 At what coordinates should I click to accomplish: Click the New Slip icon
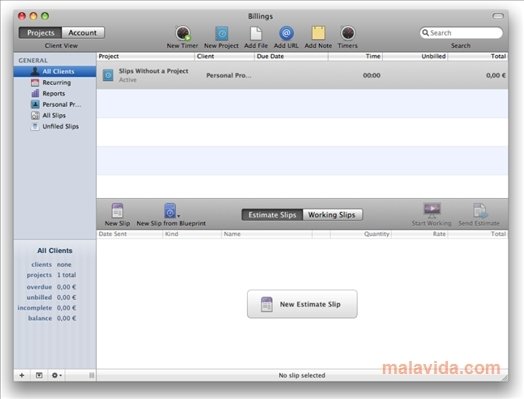pos(117,211)
